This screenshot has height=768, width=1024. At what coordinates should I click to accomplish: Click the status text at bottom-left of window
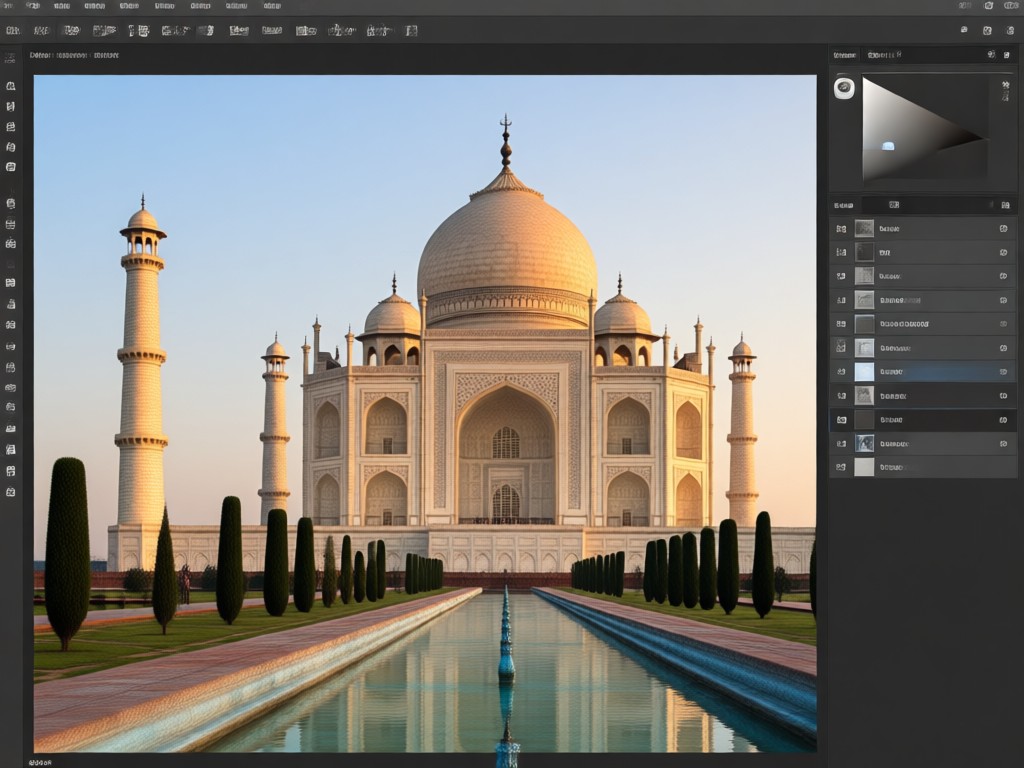40,761
